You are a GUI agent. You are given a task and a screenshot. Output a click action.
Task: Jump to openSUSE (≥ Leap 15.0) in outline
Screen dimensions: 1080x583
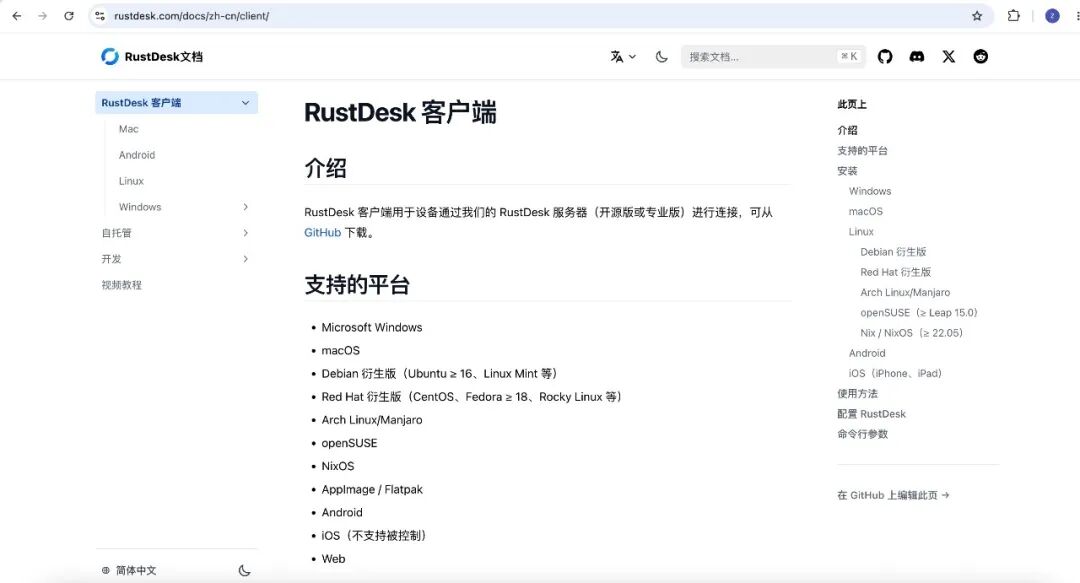919,313
